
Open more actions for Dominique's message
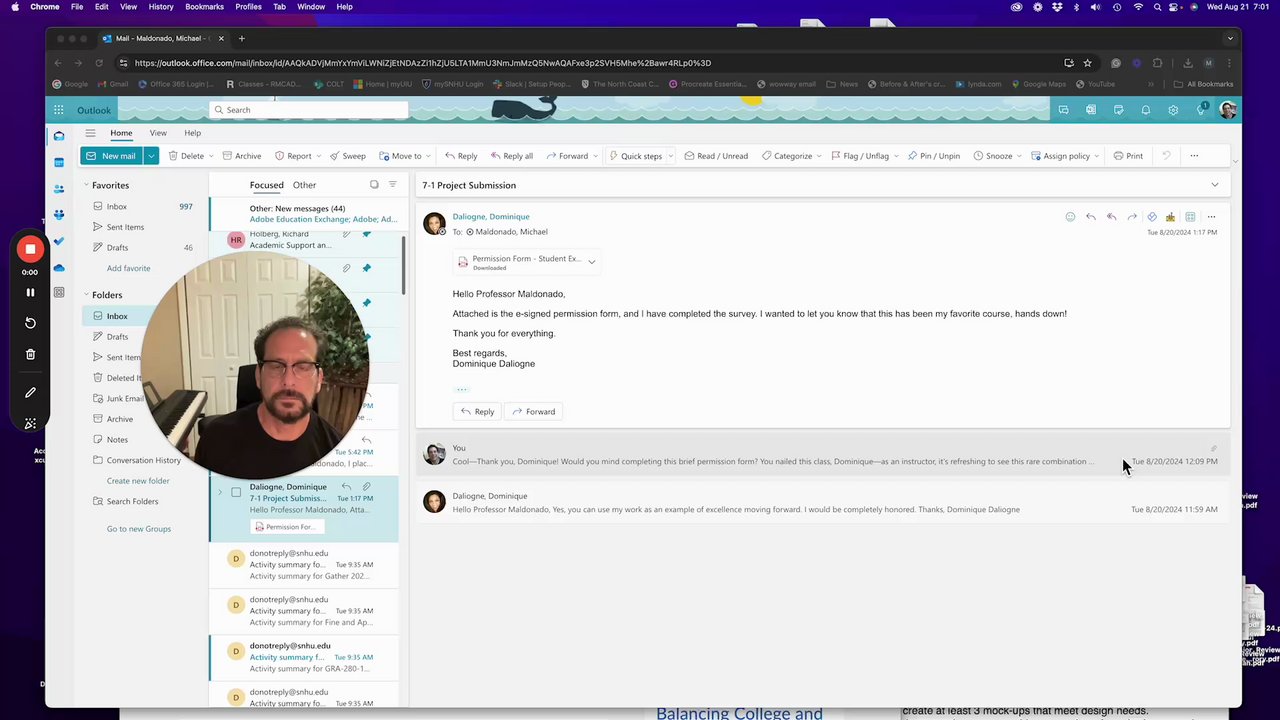[x=1211, y=217]
